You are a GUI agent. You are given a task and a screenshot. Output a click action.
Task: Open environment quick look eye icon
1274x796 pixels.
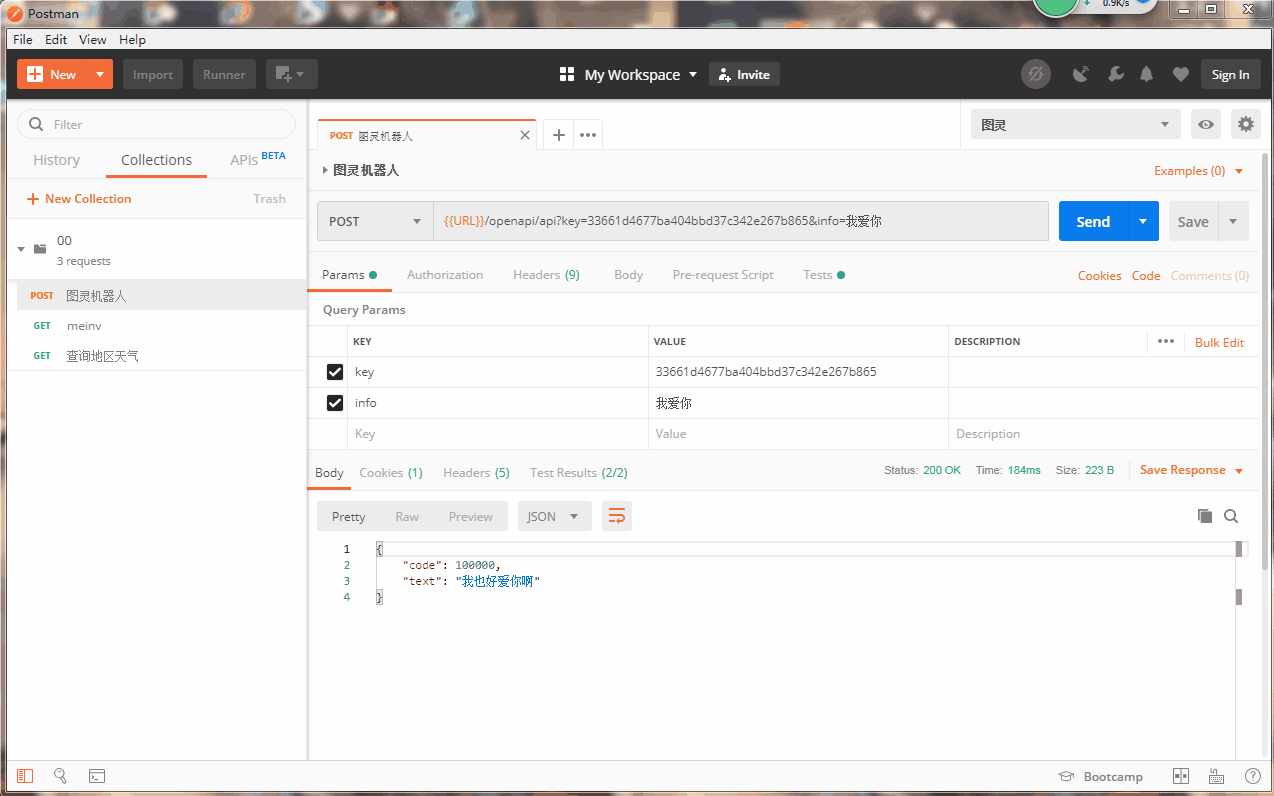point(1206,125)
